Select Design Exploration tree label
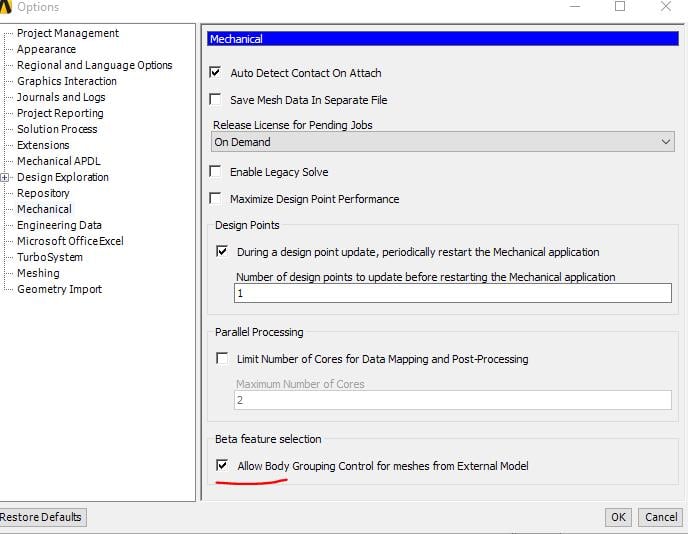Image resolution: width=688 pixels, height=534 pixels. [63, 177]
